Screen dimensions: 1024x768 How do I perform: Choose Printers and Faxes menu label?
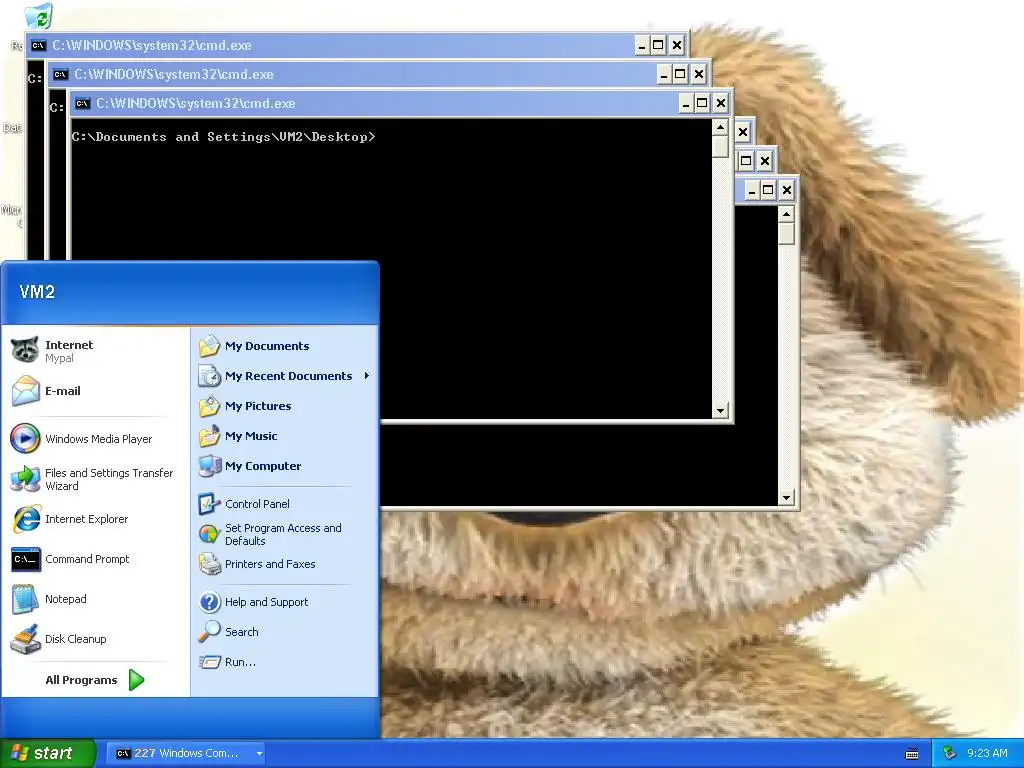(270, 564)
